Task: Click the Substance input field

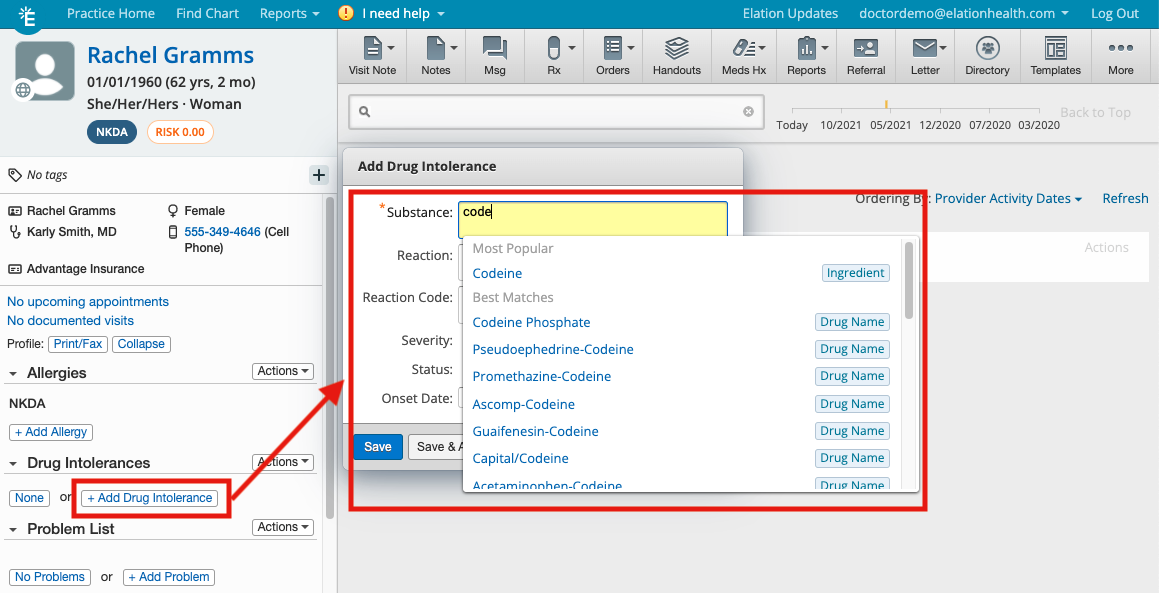Action: coord(592,213)
